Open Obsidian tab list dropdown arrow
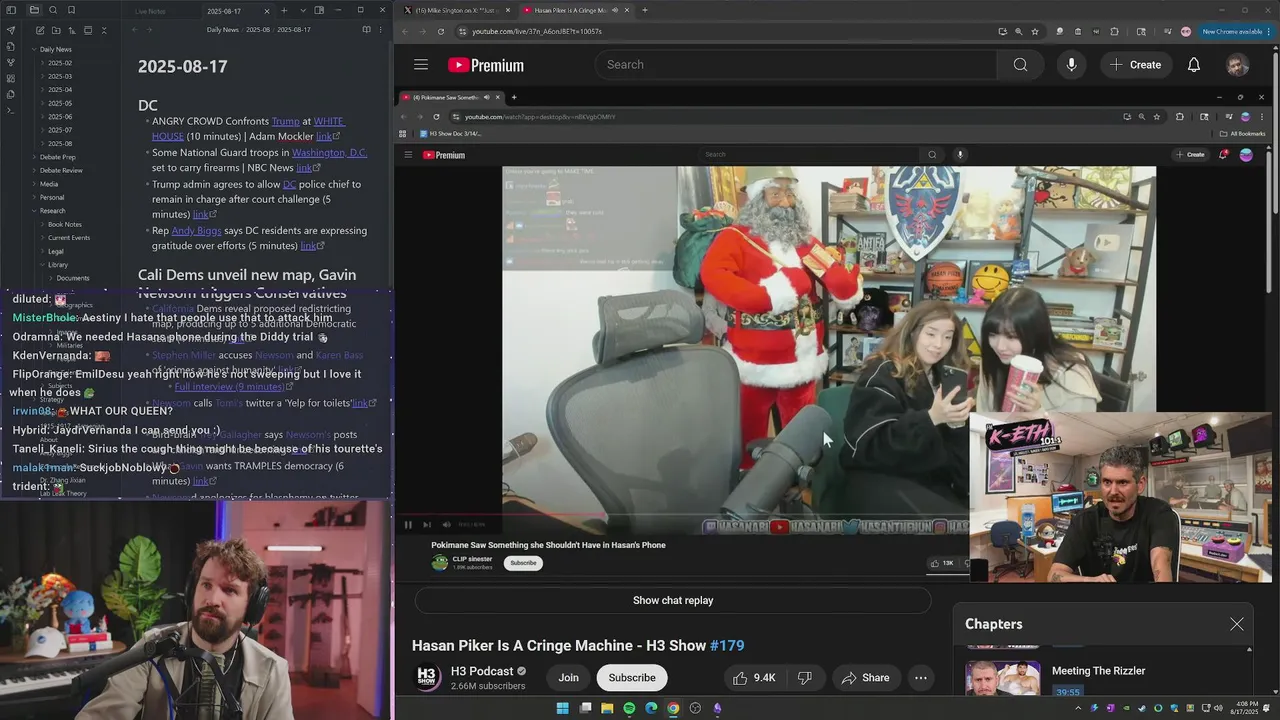The image size is (1280, 720). pyautogui.click(x=301, y=10)
